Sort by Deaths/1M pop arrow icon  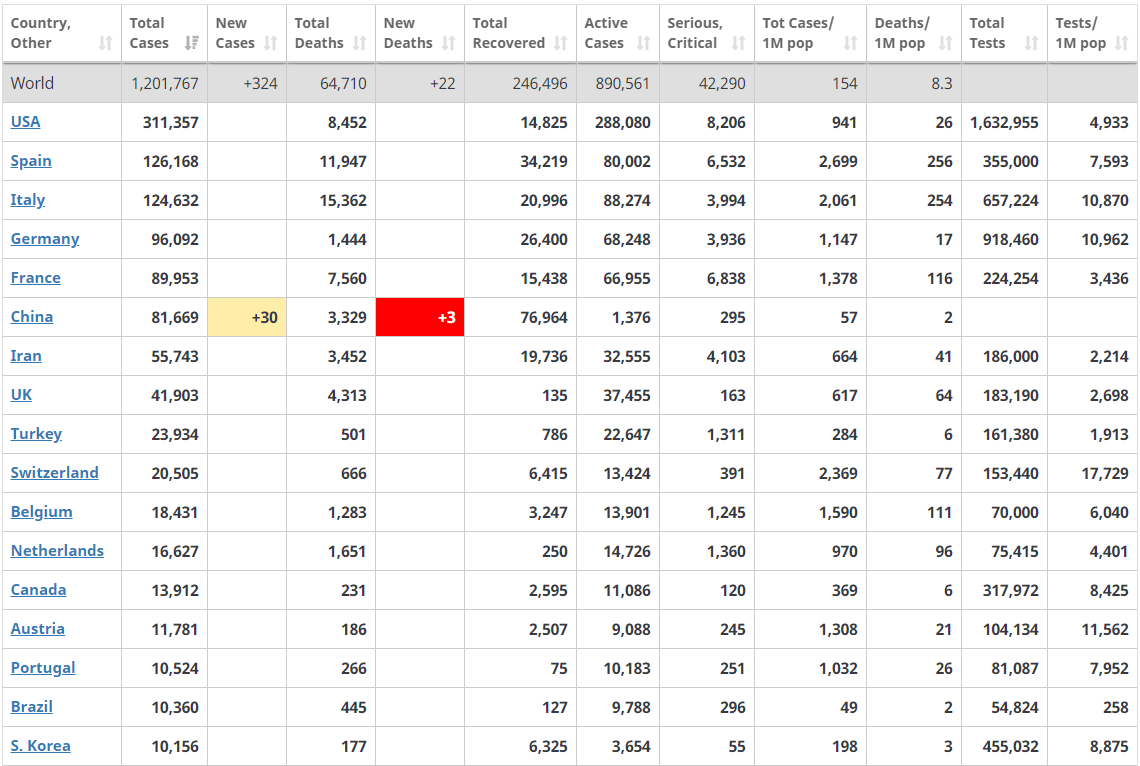[946, 43]
